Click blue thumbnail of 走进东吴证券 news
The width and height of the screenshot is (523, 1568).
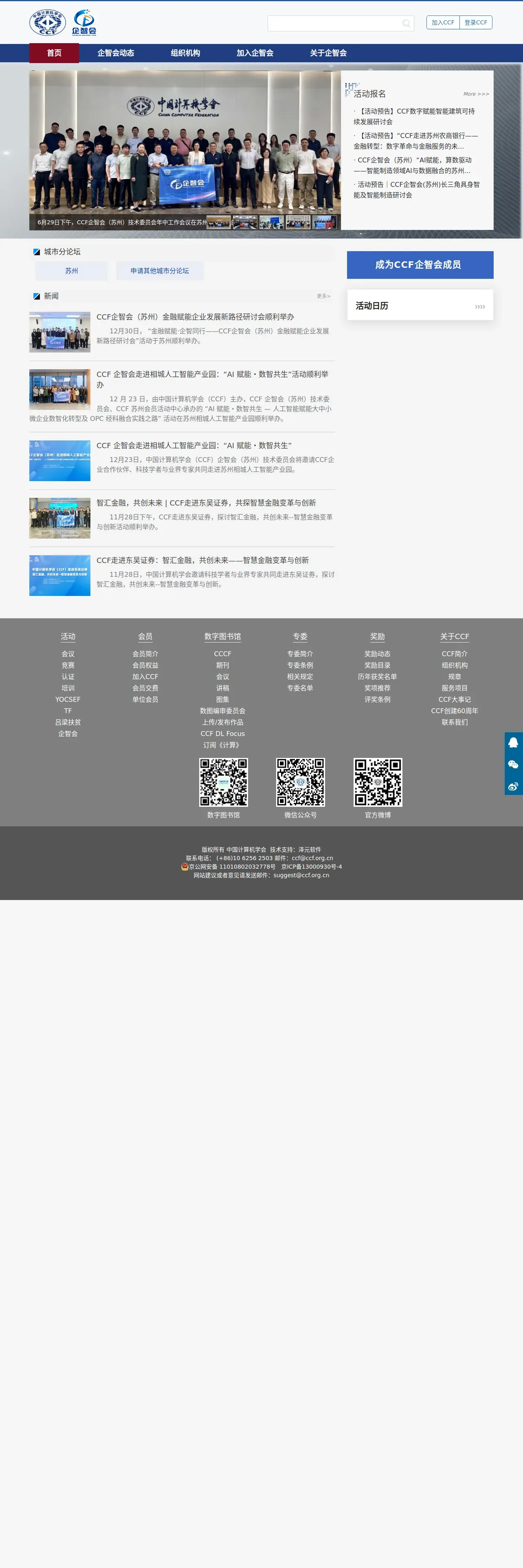click(59, 575)
